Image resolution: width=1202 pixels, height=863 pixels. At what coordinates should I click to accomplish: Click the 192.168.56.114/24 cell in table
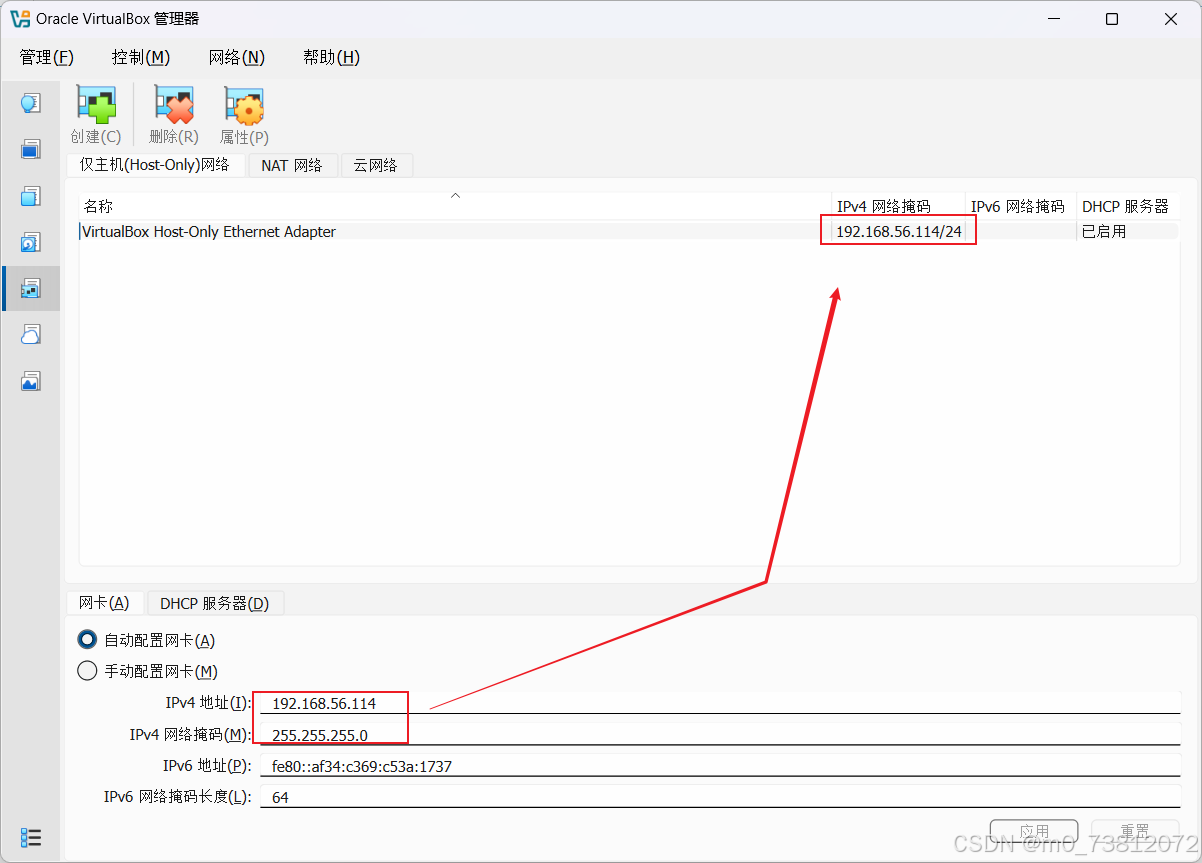pos(898,231)
